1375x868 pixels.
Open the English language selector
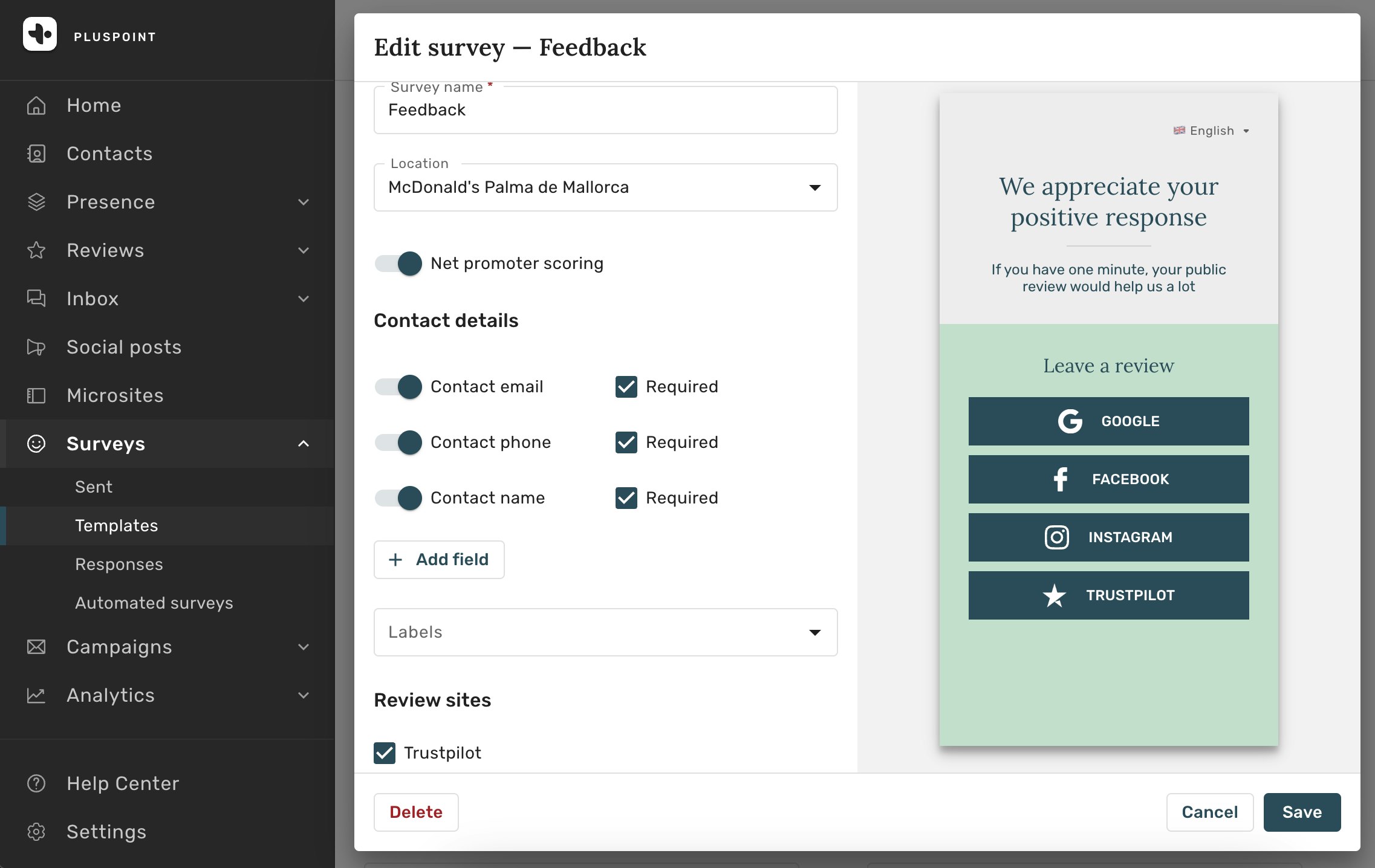[1212, 131]
